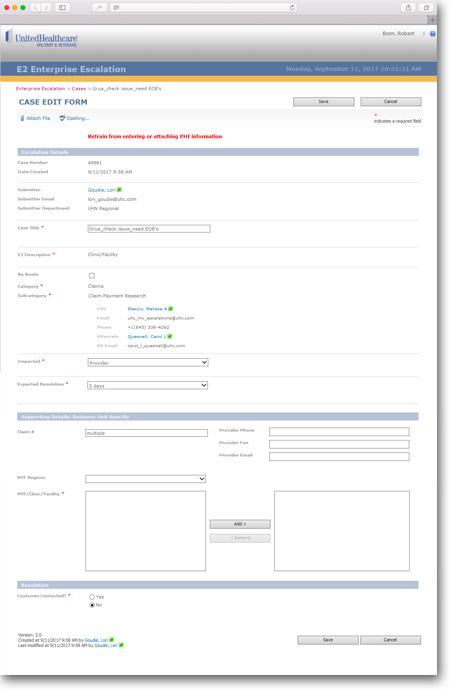Click lori_goudie@uhc.com email text
Viewport: 450px width, 690px height.
point(112,199)
